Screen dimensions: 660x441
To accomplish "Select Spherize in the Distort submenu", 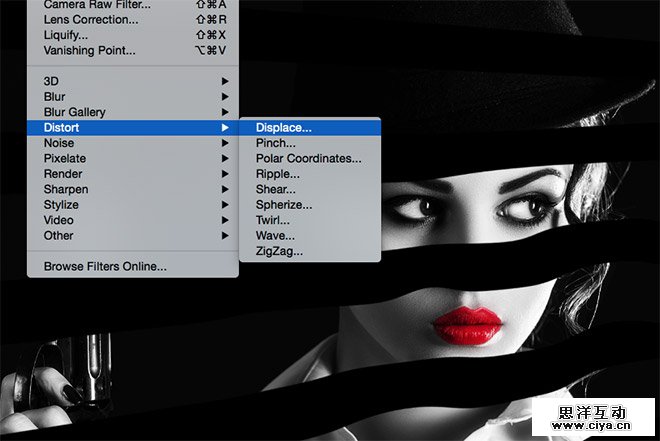I will point(283,205).
